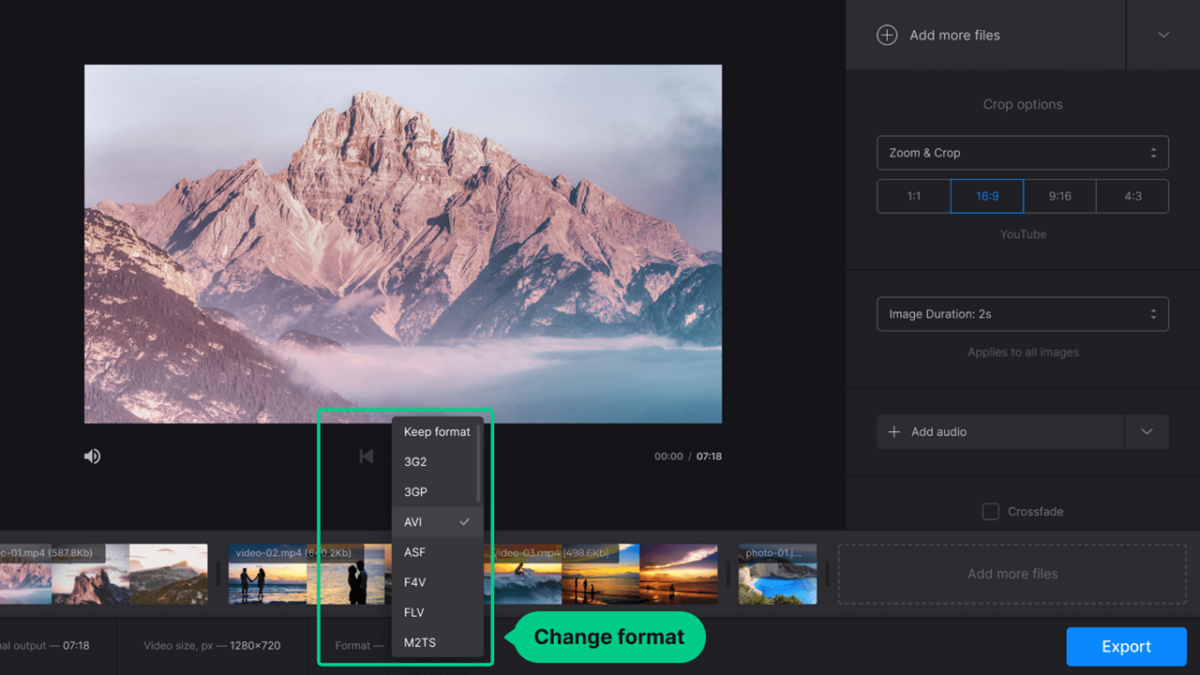The image size is (1200, 675).
Task: Select the 16:9 aspect ratio
Action: point(987,196)
